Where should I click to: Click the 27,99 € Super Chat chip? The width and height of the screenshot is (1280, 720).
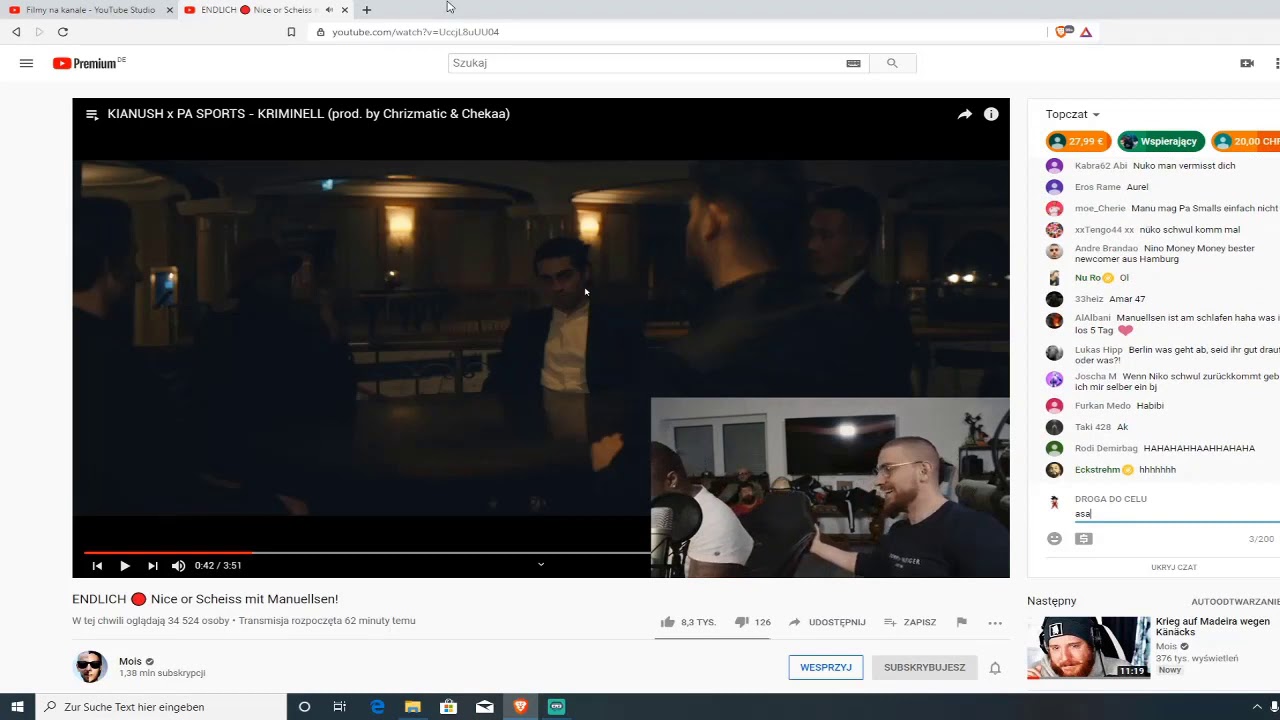1078,142
